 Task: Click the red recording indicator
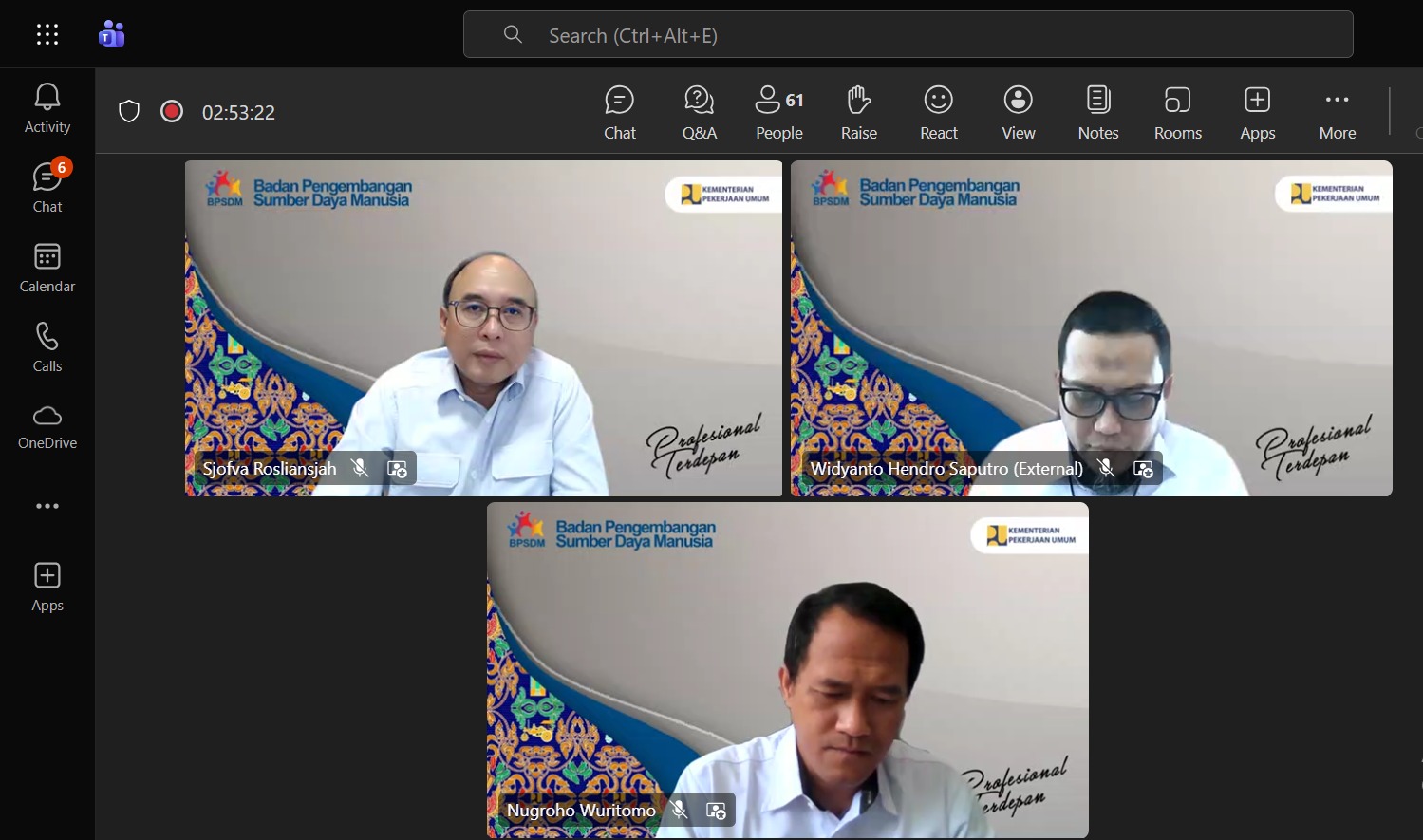click(172, 112)
